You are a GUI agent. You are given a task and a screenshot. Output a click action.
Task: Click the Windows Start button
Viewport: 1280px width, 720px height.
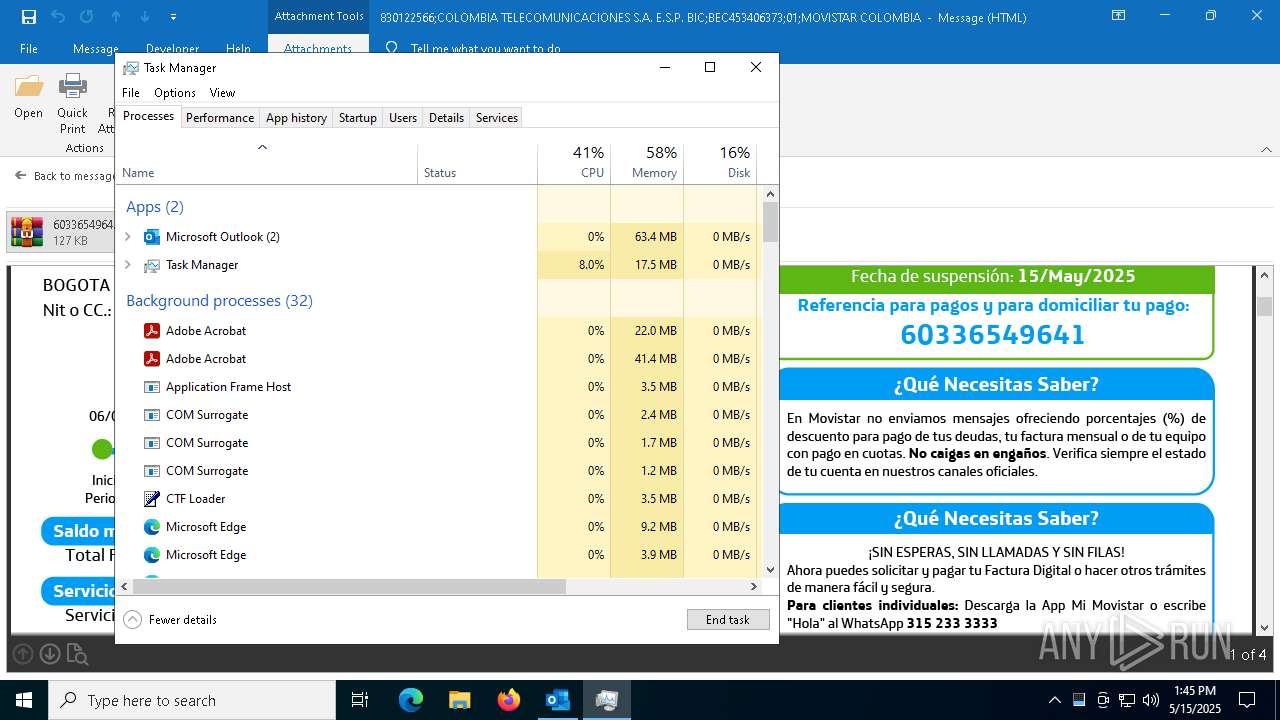tap(24, 700)
